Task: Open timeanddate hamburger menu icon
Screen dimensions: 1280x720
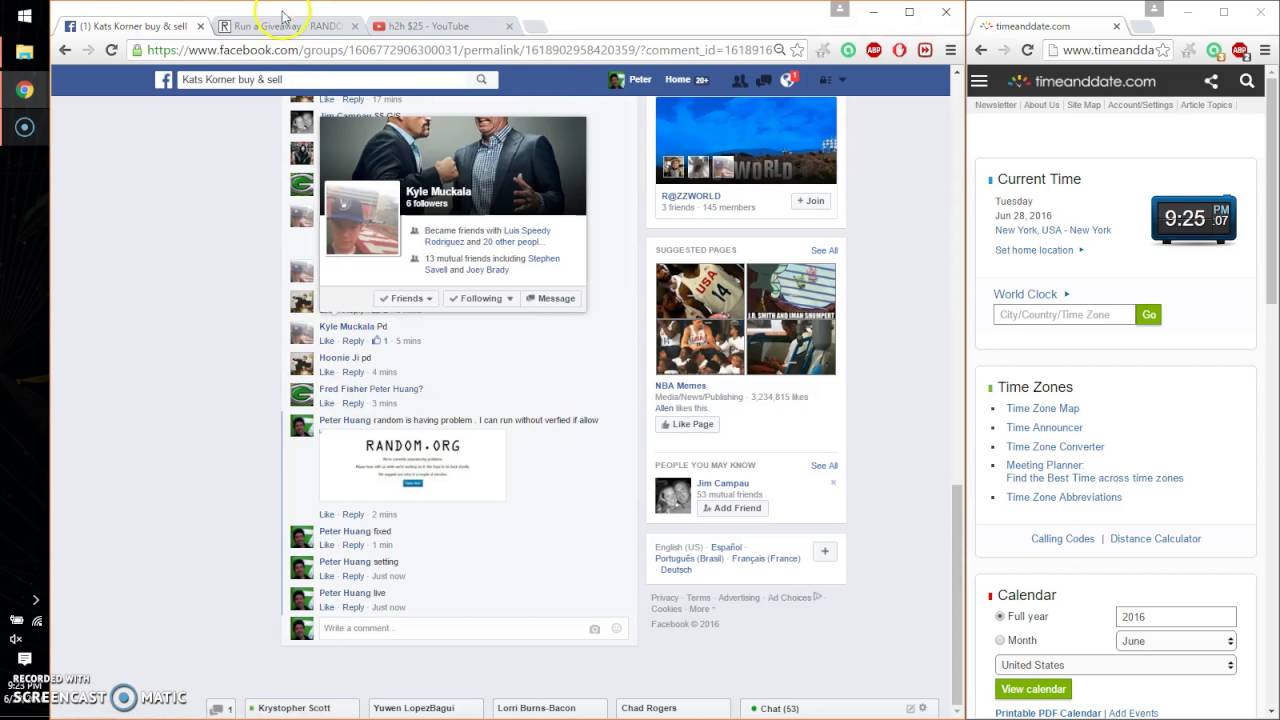Action: click(979, 81)
